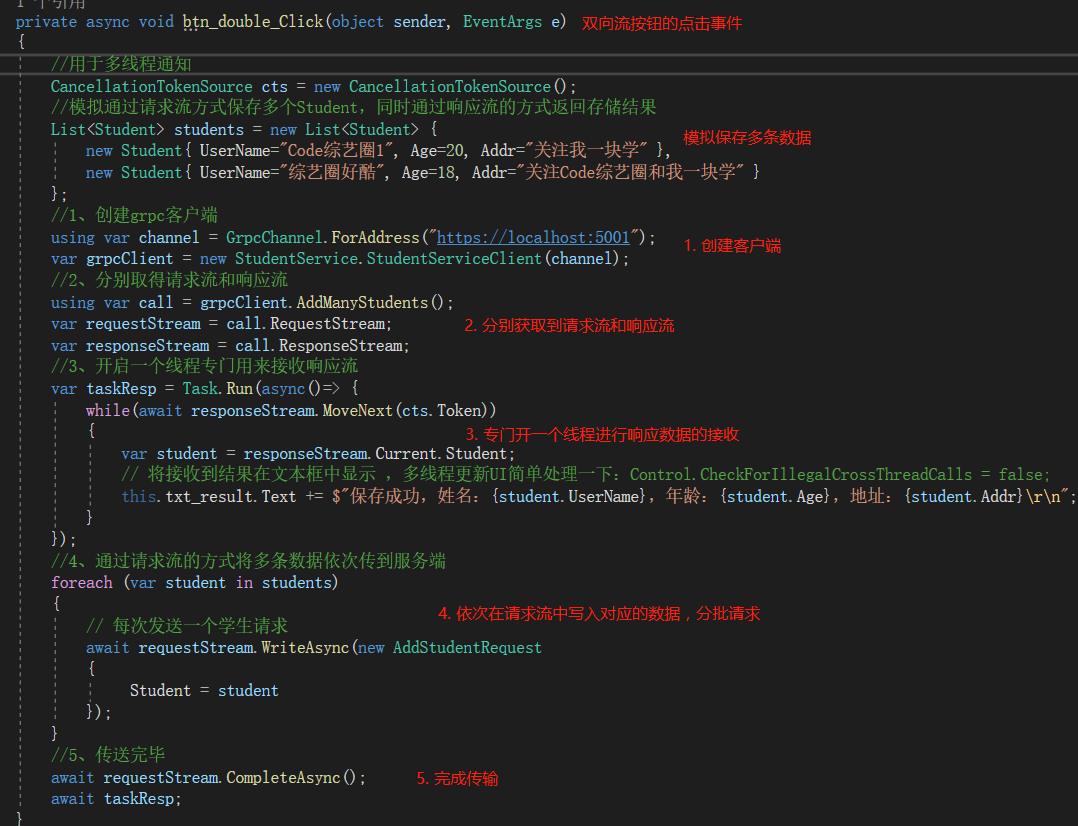
Task: Click the CompleteAsync method call
Action: point(283,777)
